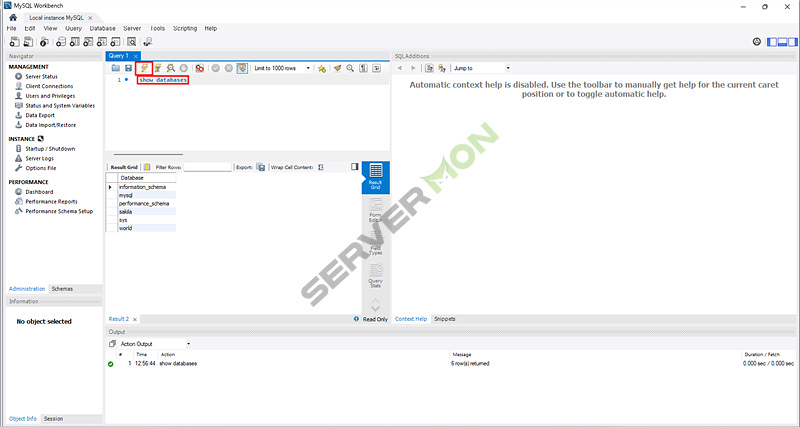Beautify query with the brush icon
The width and height of the screenshot is (800, 427).
click(337, 68)
